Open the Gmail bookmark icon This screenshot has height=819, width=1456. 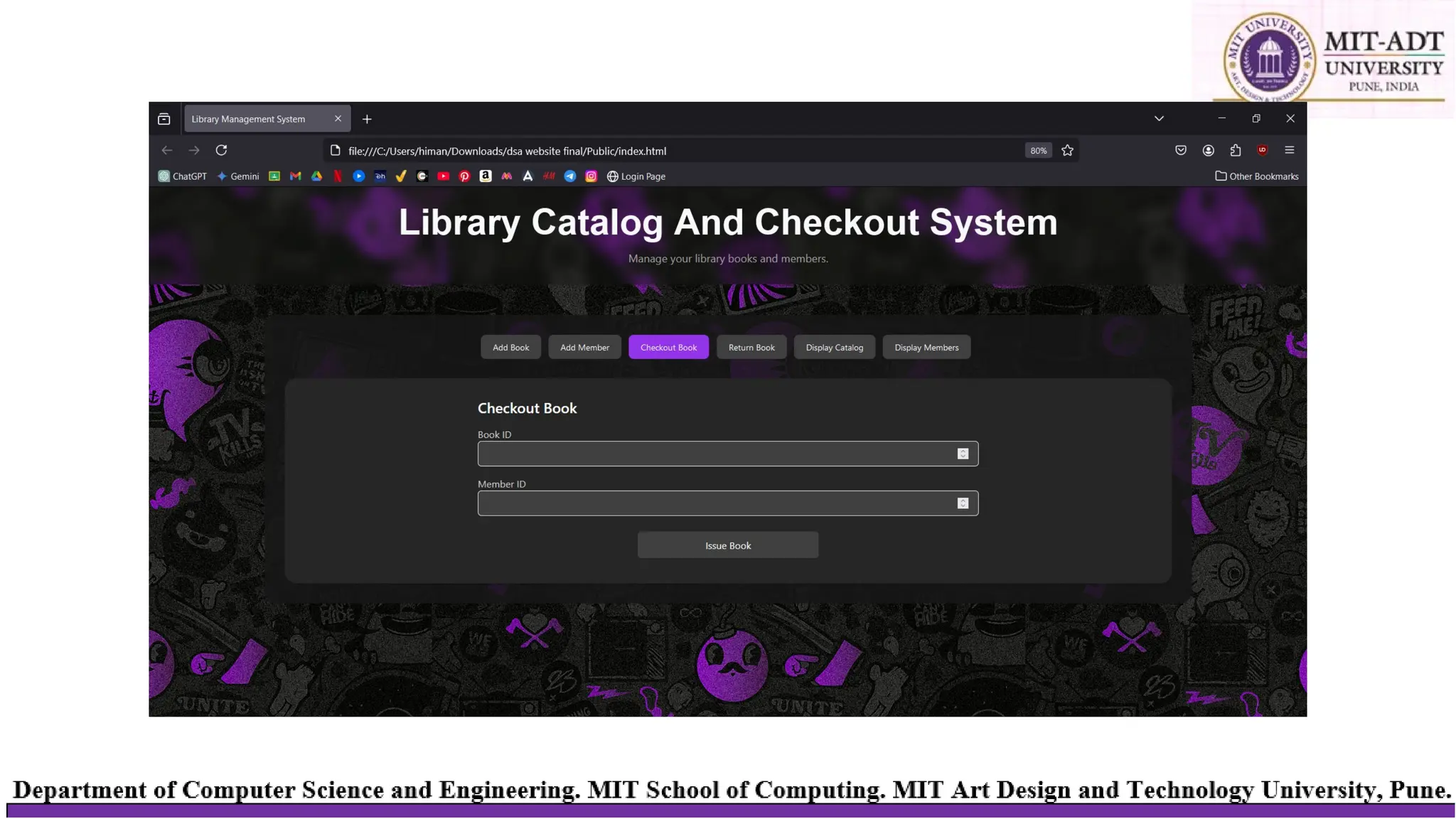pyautogui.click(x=296, y=176)
